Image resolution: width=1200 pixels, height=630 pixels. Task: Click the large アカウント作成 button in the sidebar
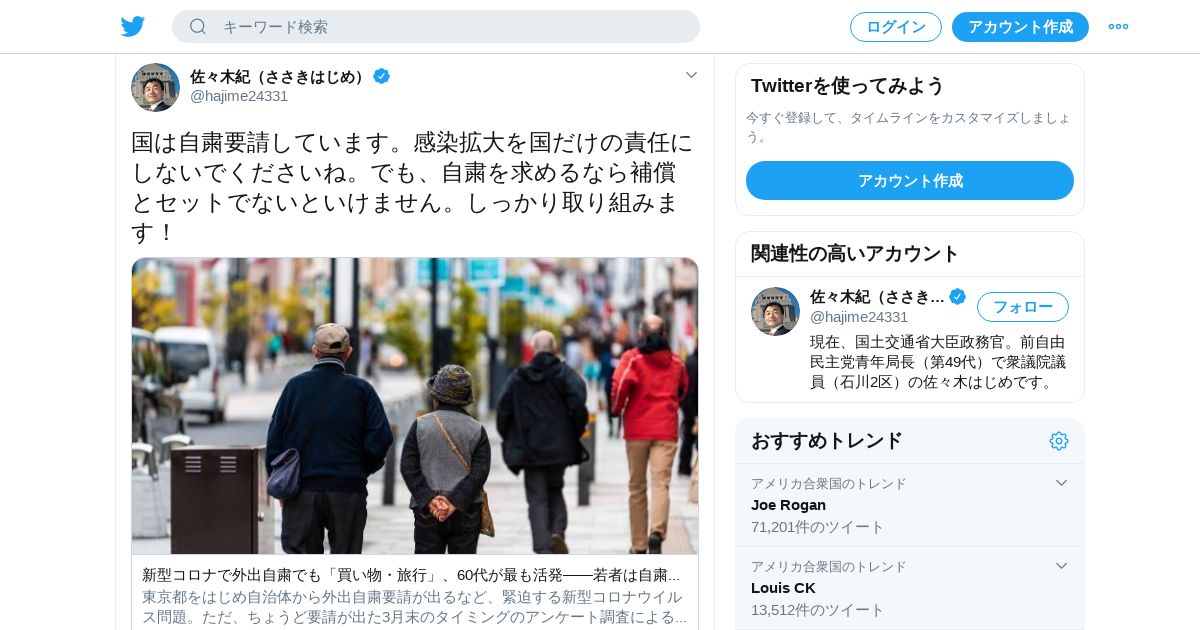910,181
